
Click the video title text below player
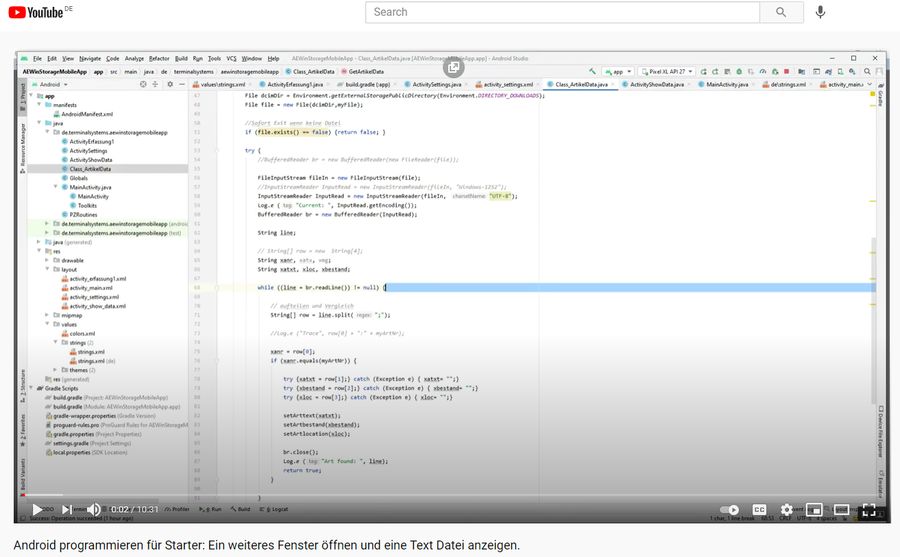(x=266, y=545)
